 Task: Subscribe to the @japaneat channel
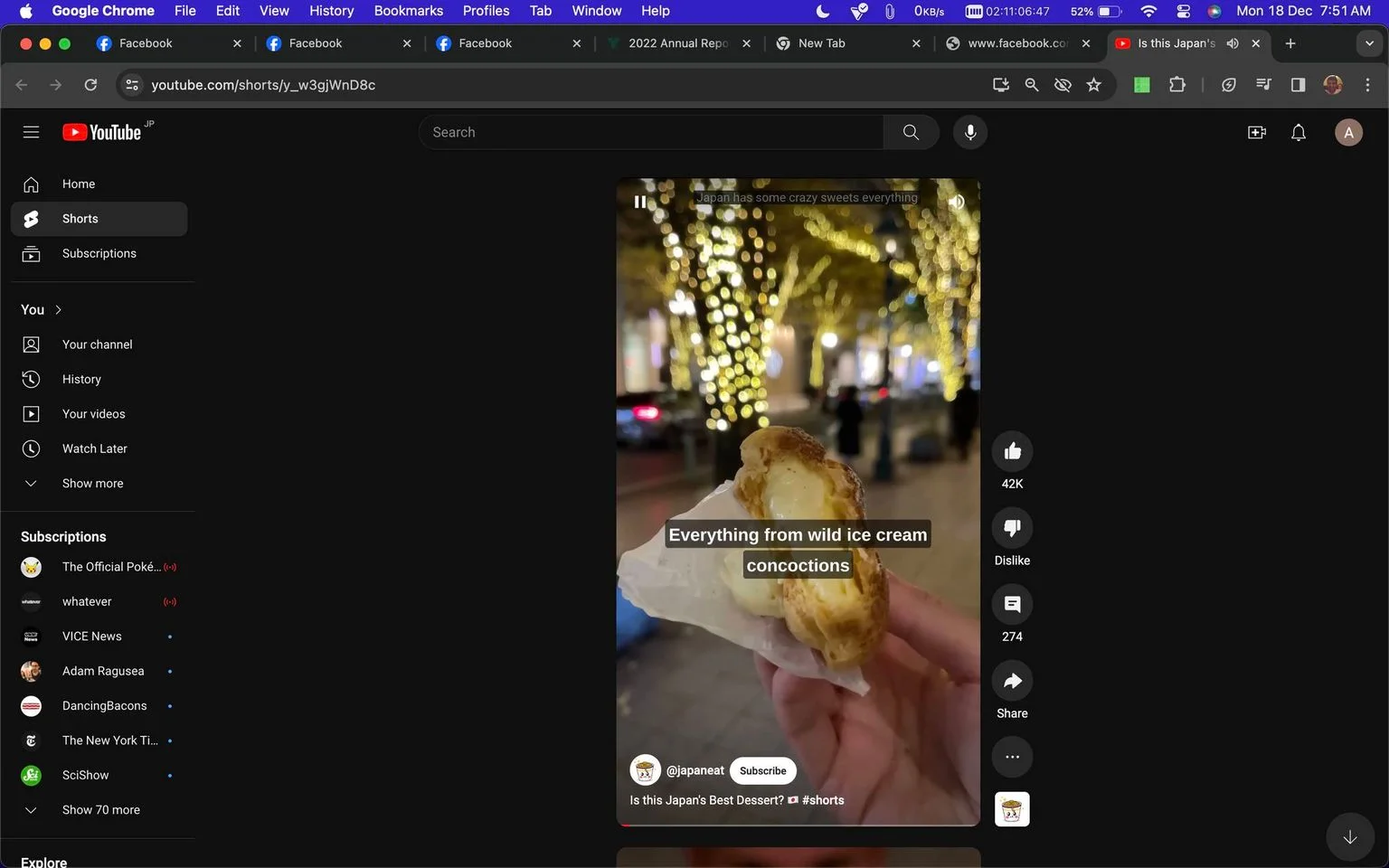(762, 770)
